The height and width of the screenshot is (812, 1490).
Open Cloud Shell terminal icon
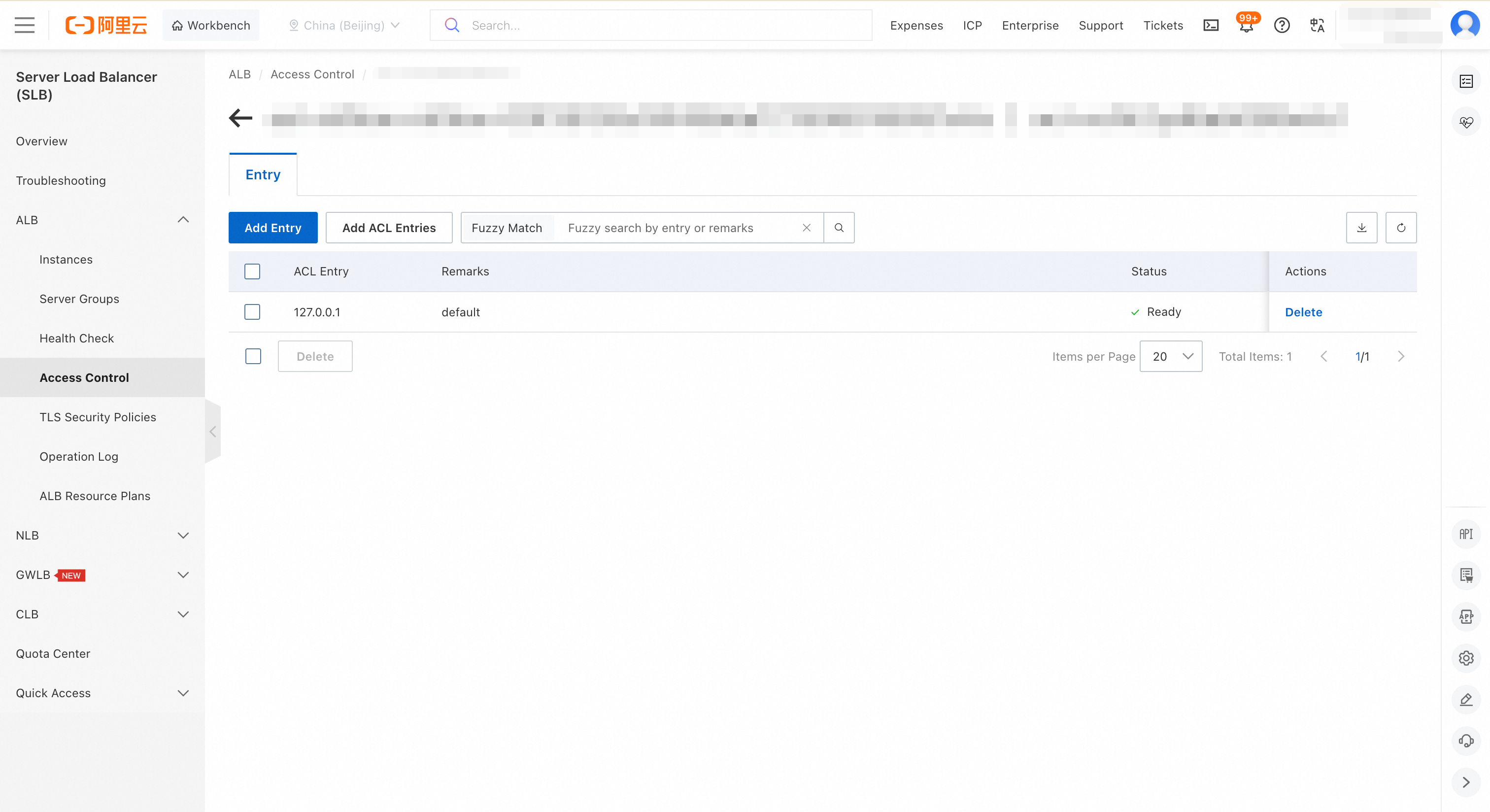[x=1211, y=25]
